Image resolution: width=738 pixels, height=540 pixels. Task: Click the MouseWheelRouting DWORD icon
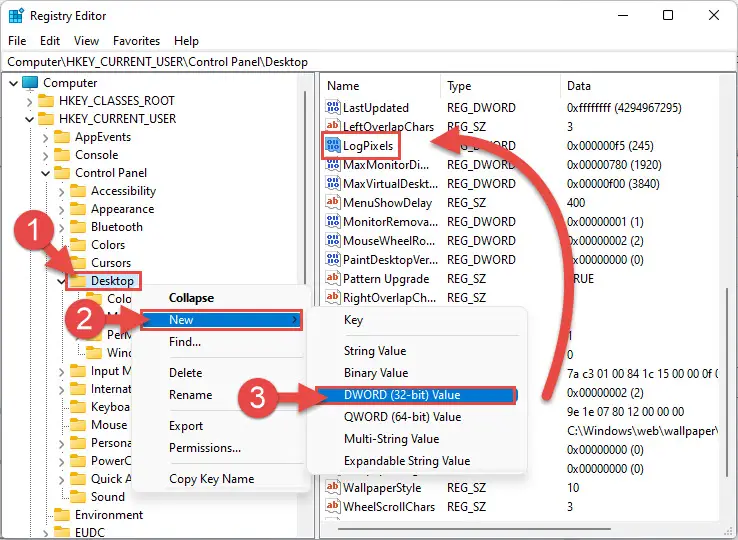click(x=333, y=241)
